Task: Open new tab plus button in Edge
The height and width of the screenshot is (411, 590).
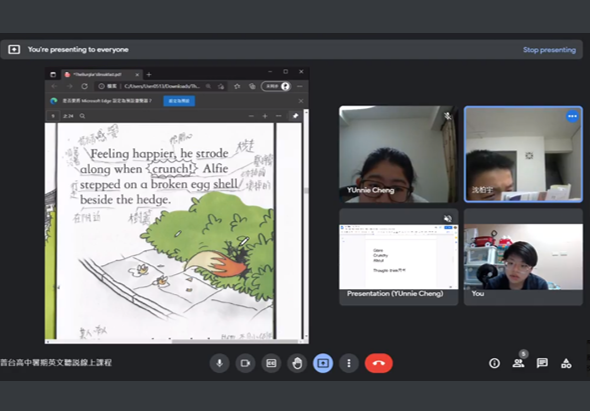Action: point(149,75)
